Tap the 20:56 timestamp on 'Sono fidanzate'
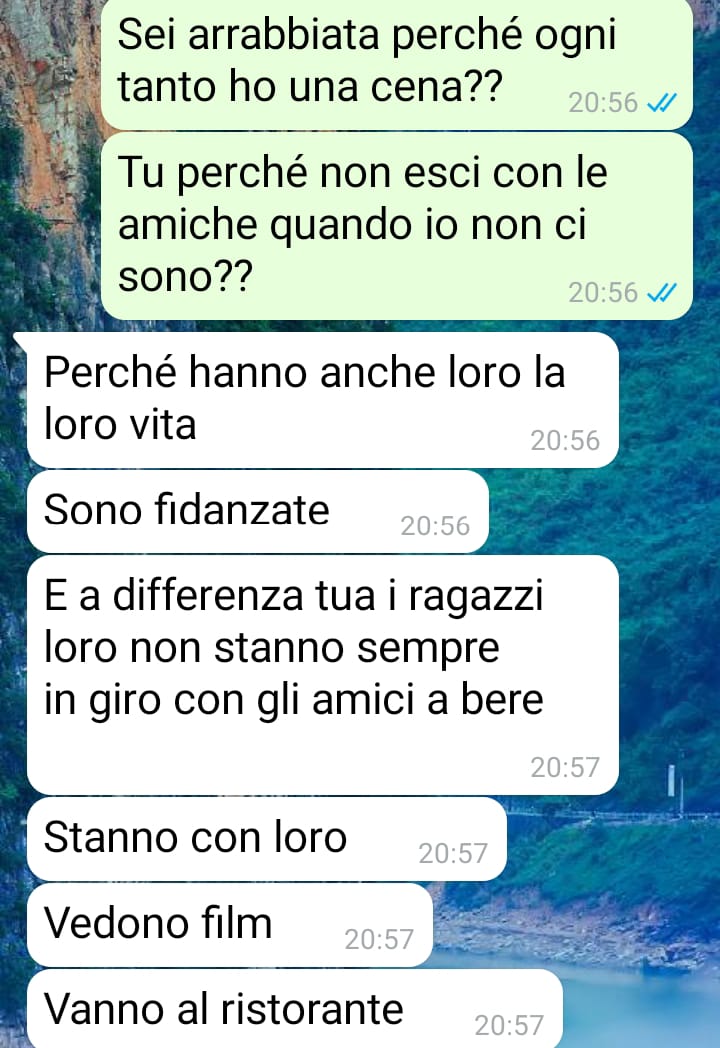The height and width of the screenshot is (1048, 720). point(435,526)
